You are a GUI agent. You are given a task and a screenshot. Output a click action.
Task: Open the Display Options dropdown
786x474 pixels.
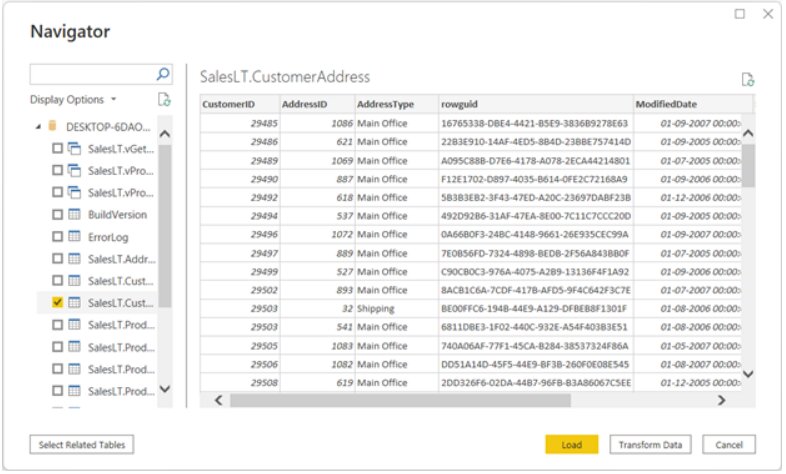coord(73,100)
